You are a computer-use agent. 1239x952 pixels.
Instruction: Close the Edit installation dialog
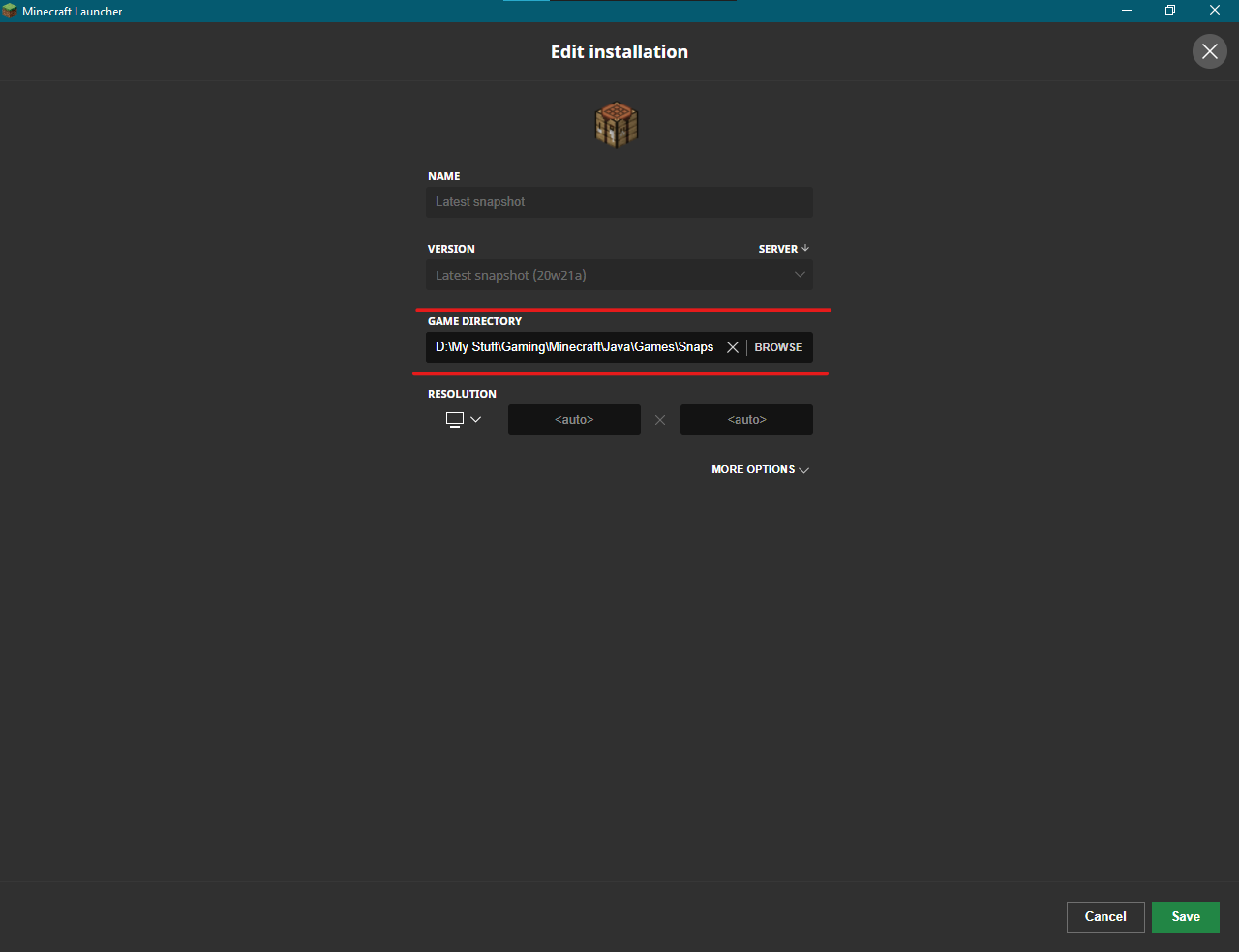pos(1210,51)
